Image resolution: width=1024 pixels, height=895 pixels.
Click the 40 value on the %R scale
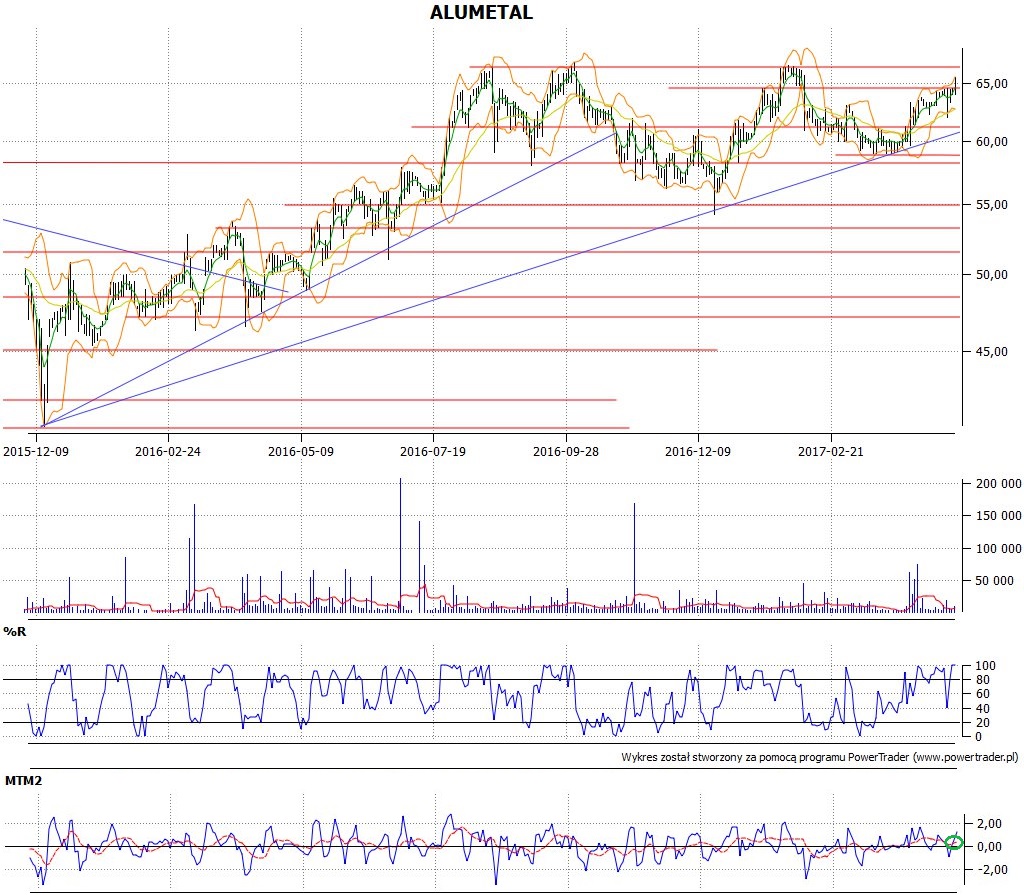982,709
